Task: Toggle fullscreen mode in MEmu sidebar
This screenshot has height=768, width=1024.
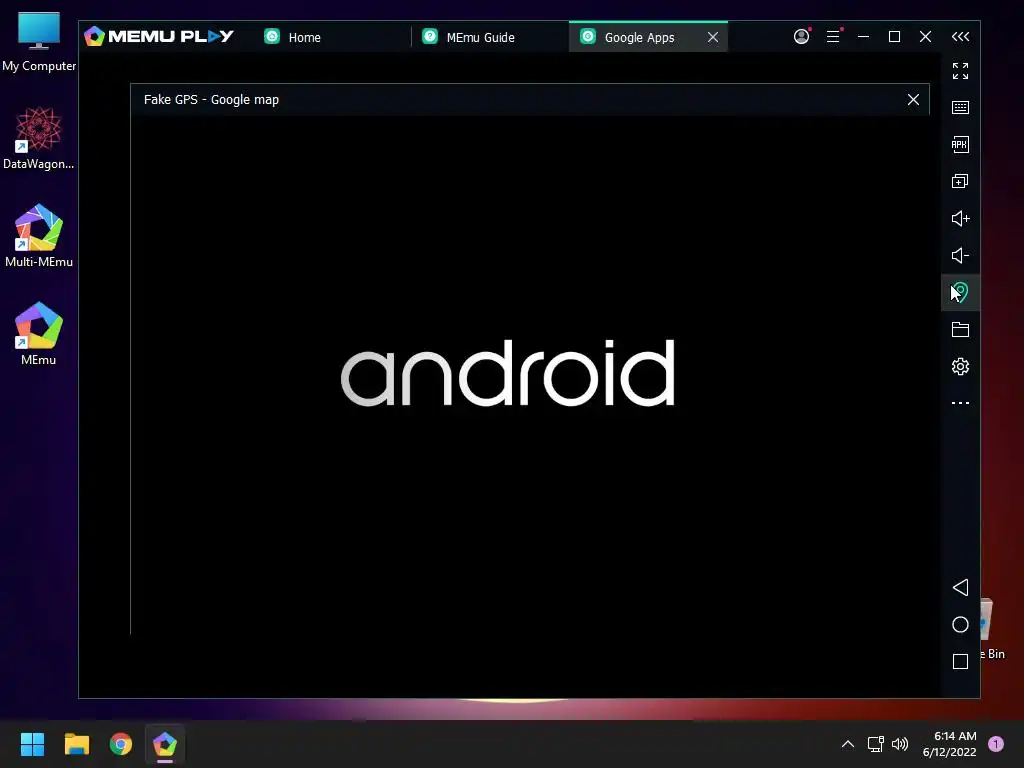Action: (x=960, y=71)
